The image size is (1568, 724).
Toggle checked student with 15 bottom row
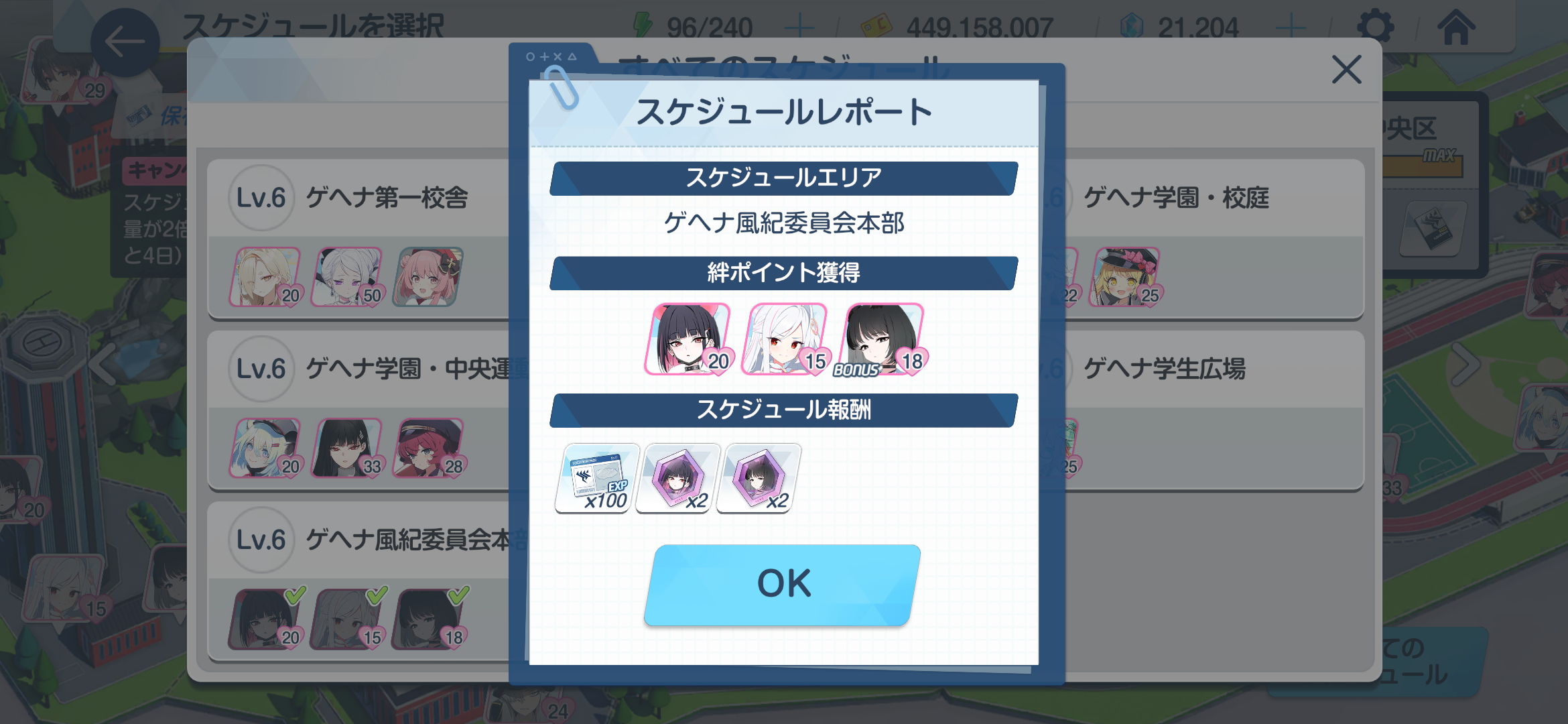tap(348, 619)
